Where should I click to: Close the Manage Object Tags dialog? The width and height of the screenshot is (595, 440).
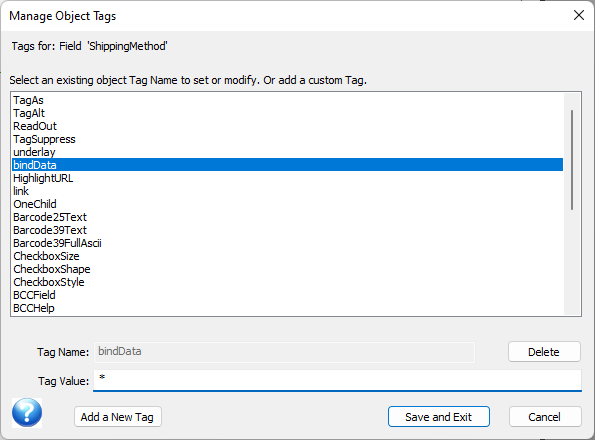click(579, 16)
